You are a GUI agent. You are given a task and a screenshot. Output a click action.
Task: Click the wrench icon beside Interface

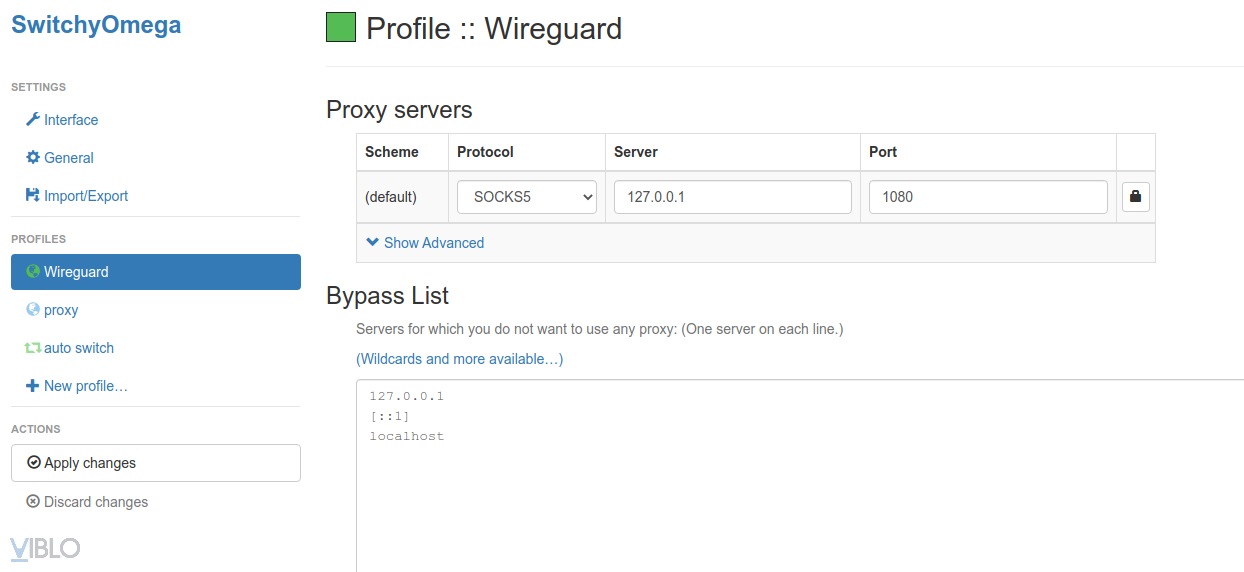pos(33,120)
